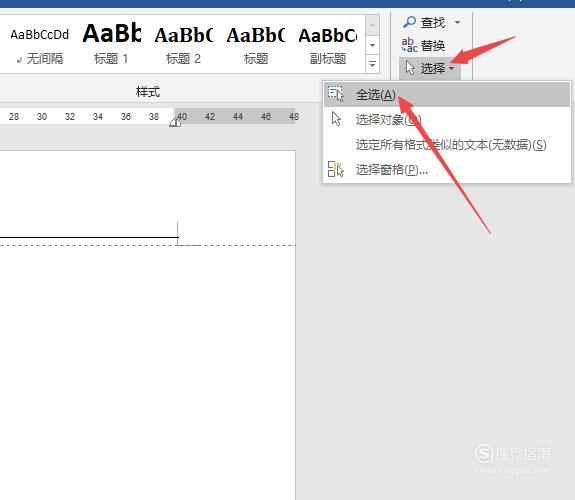Open the 查找 dropdown arrow
575x500 pixels.
(x=457, y=23)
